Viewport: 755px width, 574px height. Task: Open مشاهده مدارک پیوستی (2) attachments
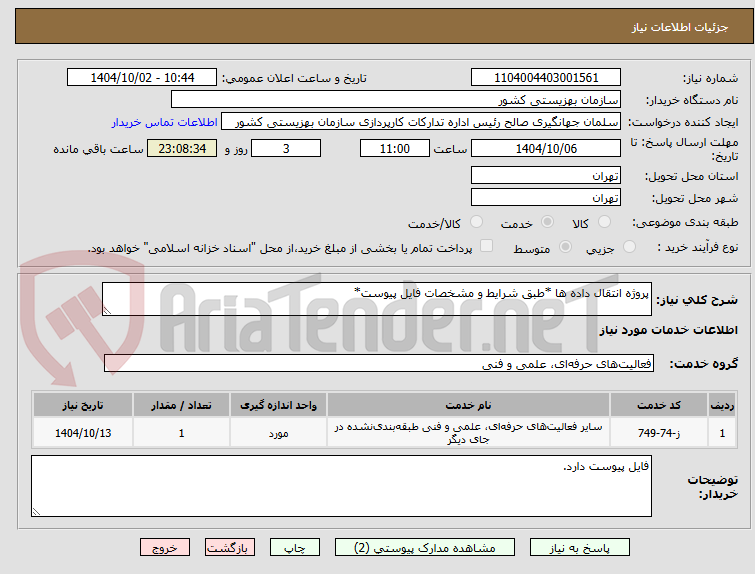[425, 548]
